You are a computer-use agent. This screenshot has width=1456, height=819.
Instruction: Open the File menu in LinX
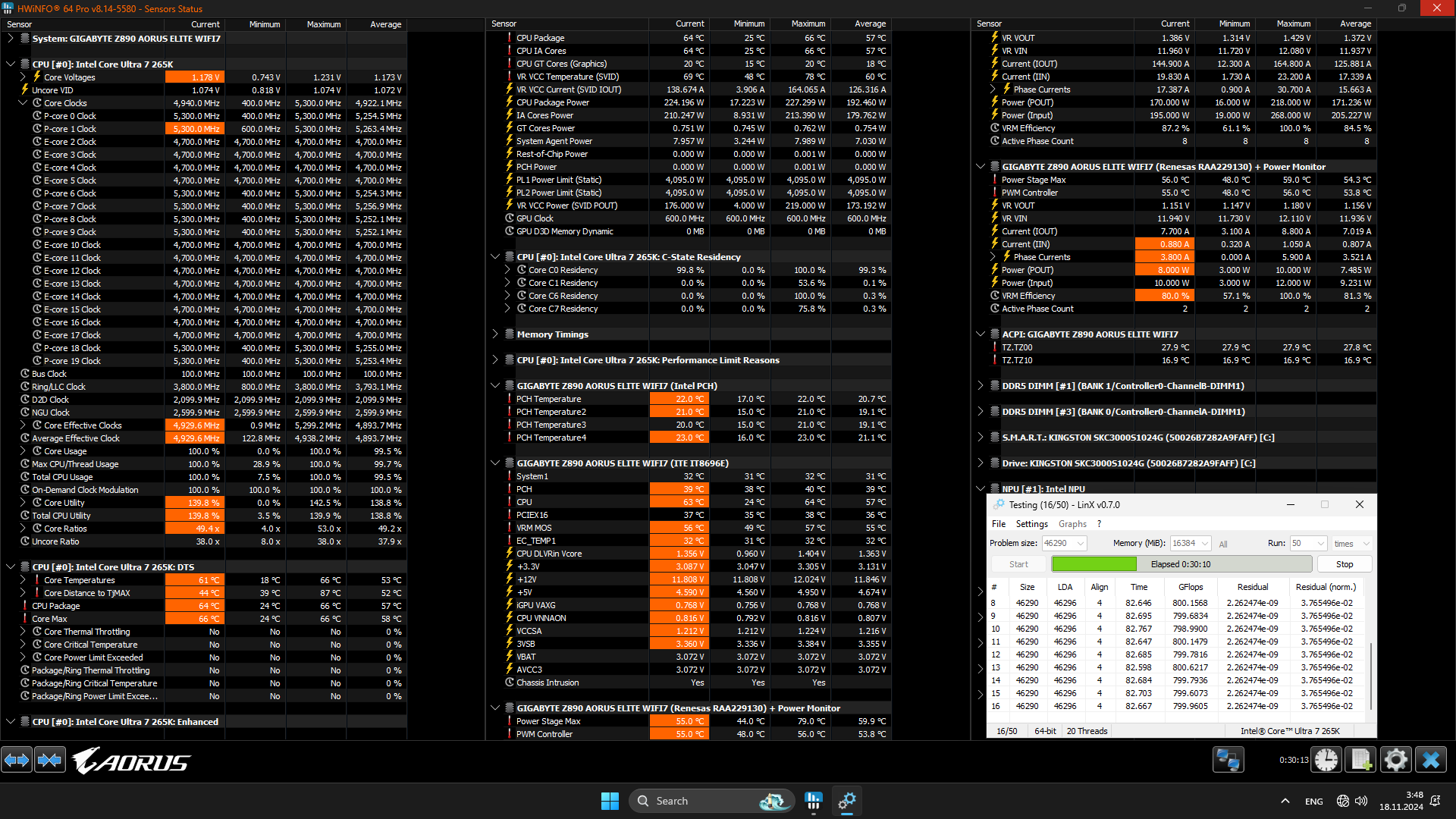coord(998,524)
